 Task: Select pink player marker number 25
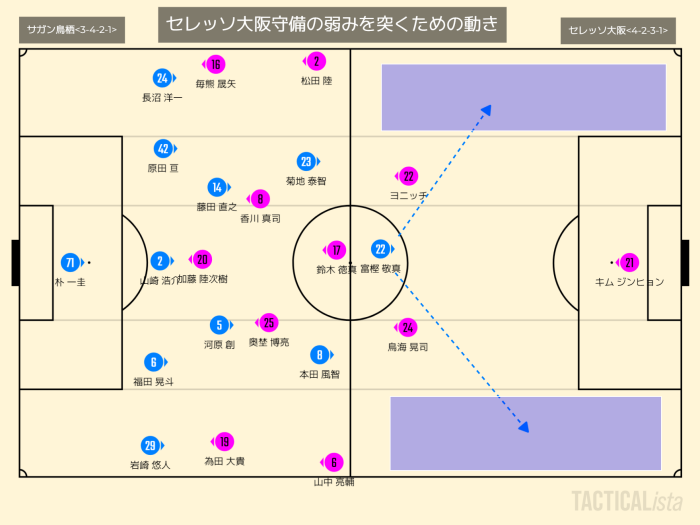click(269, 322)
